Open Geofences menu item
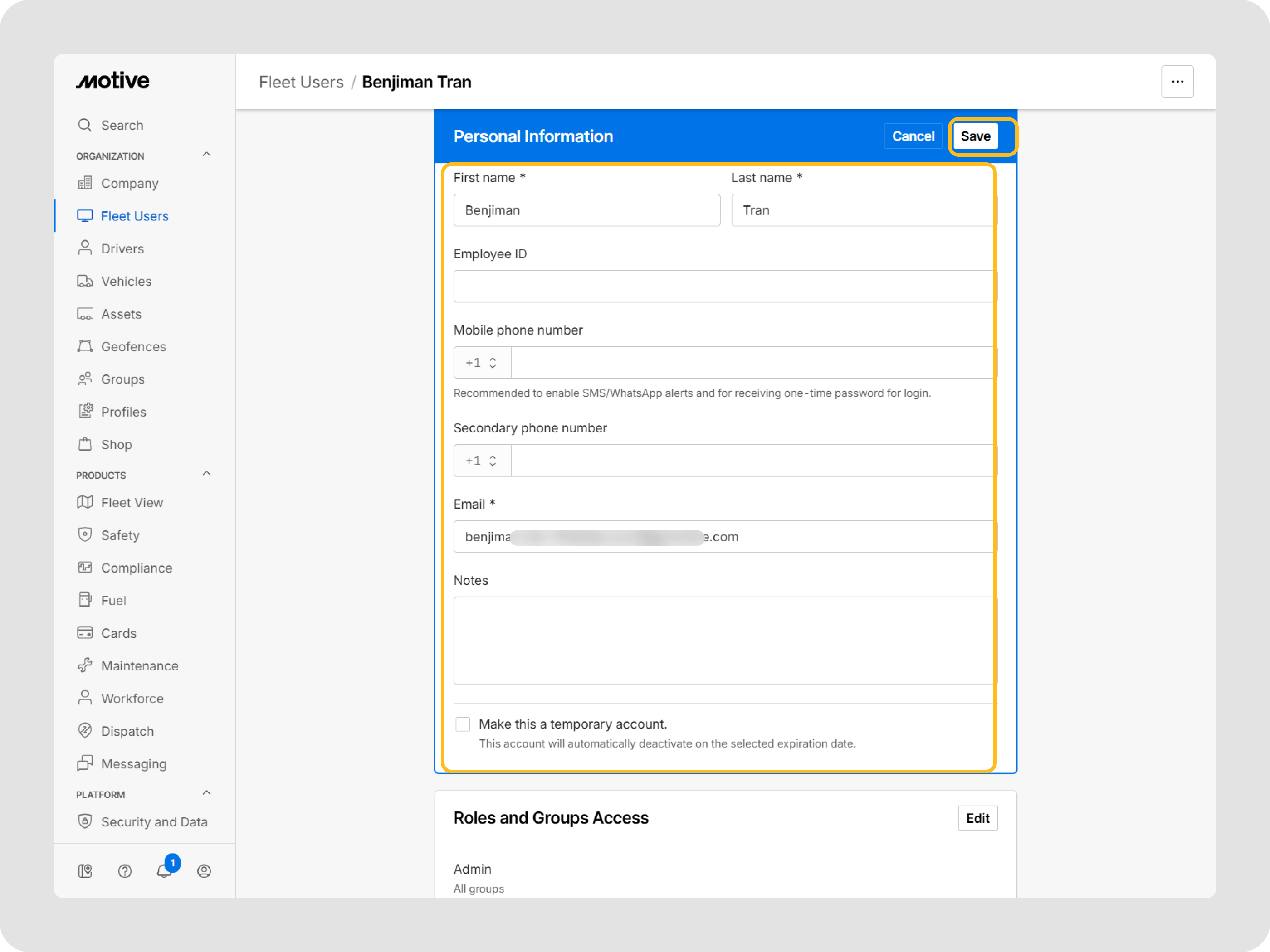 [133, 347]
